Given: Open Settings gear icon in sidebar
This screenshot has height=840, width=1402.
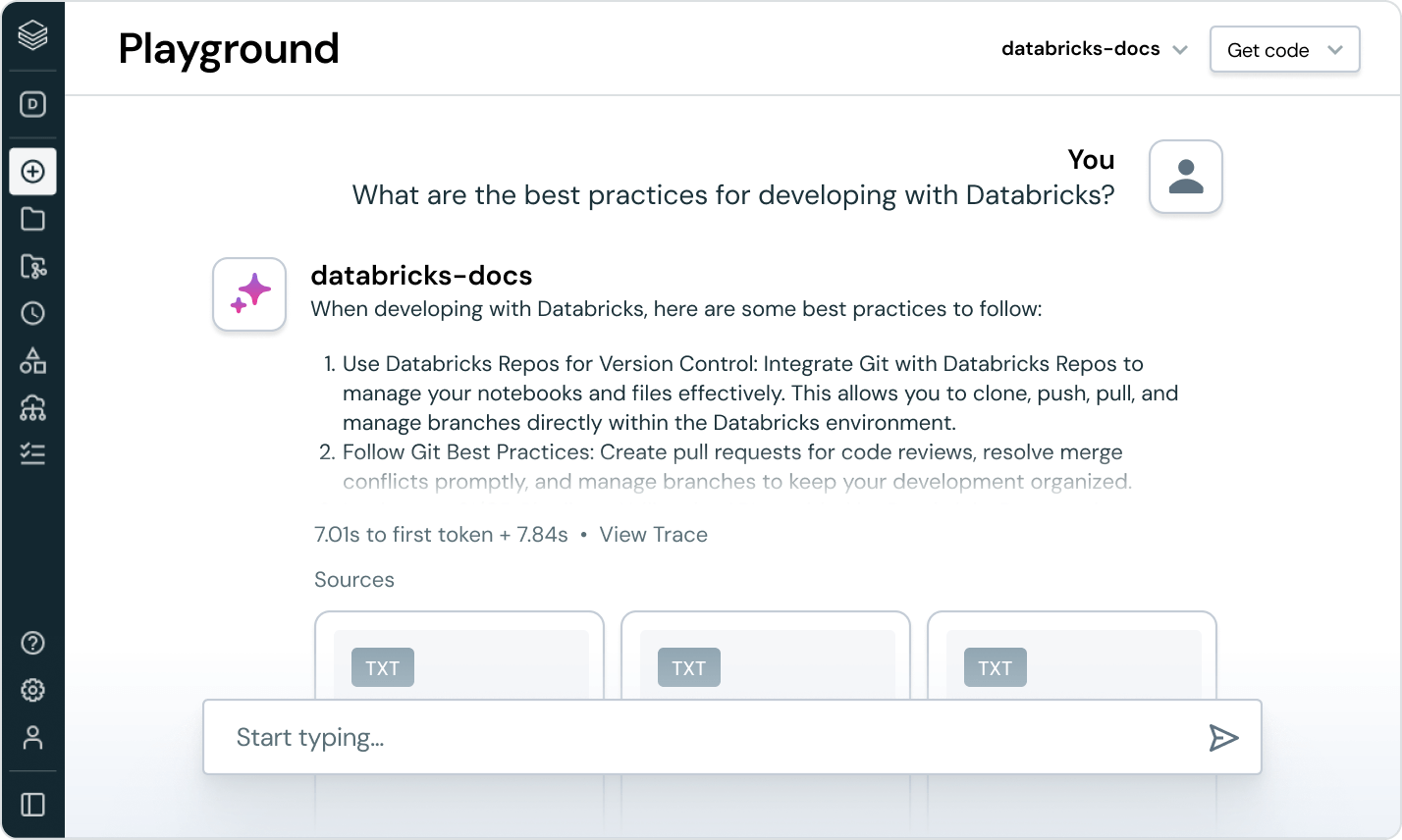Looking at the screenshot, I should coord(33,691).
